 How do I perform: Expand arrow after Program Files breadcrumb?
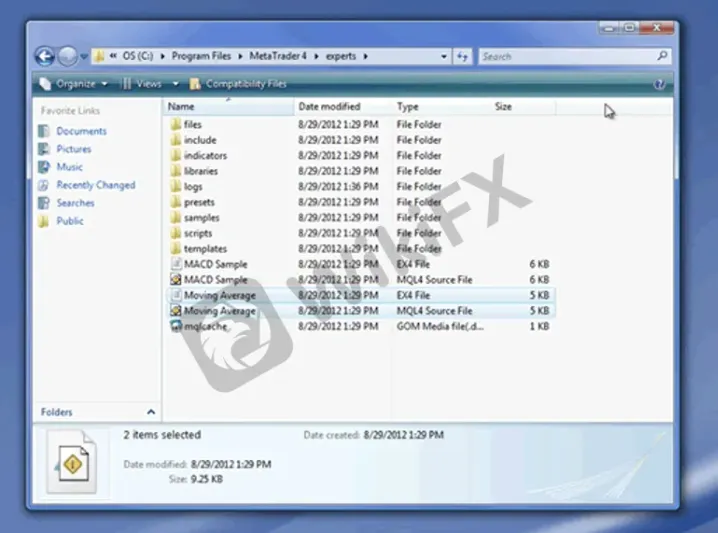[x=240, y=56]
